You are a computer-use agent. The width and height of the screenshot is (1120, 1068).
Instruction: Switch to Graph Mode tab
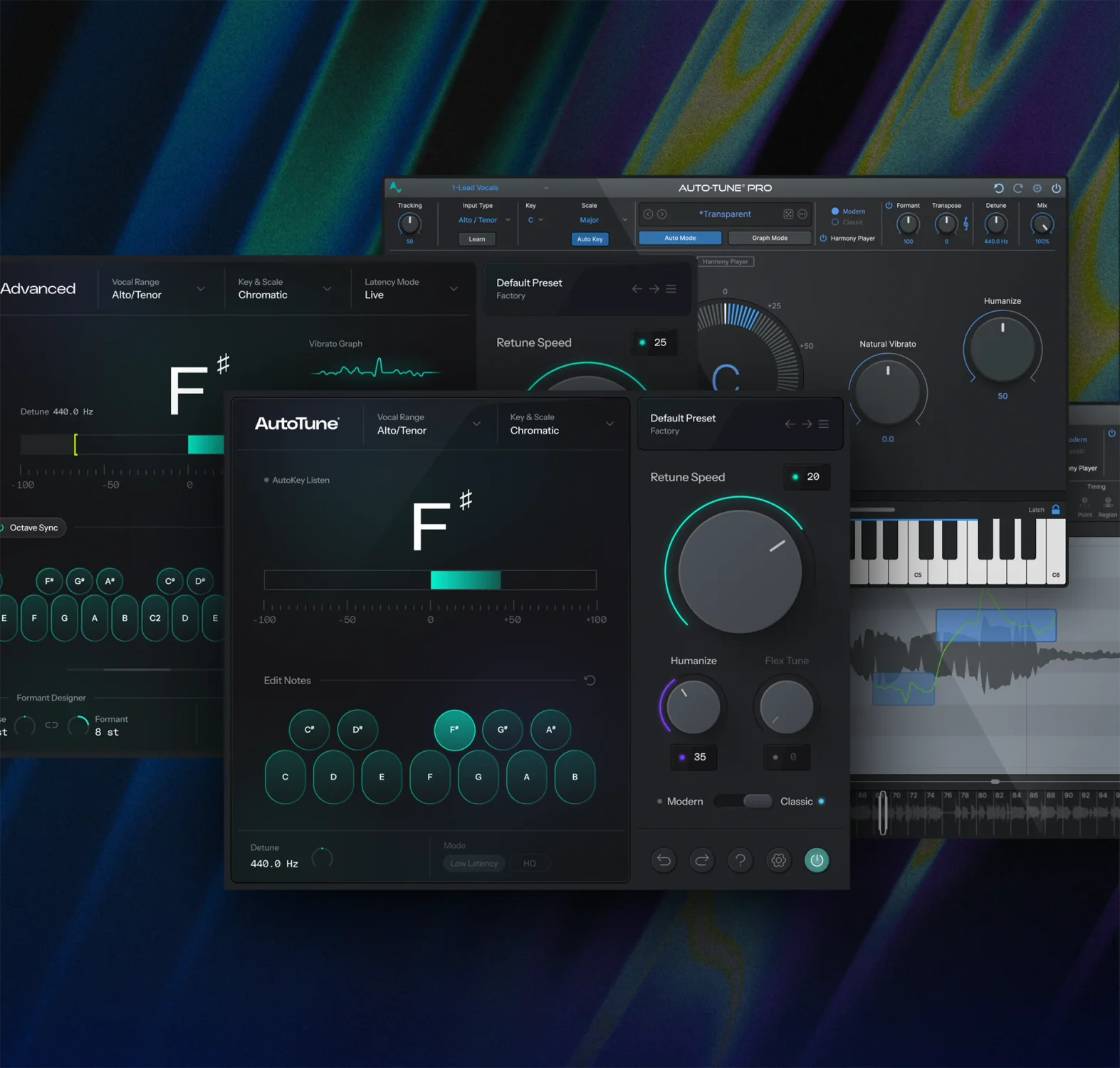click(x=770, y=238)
